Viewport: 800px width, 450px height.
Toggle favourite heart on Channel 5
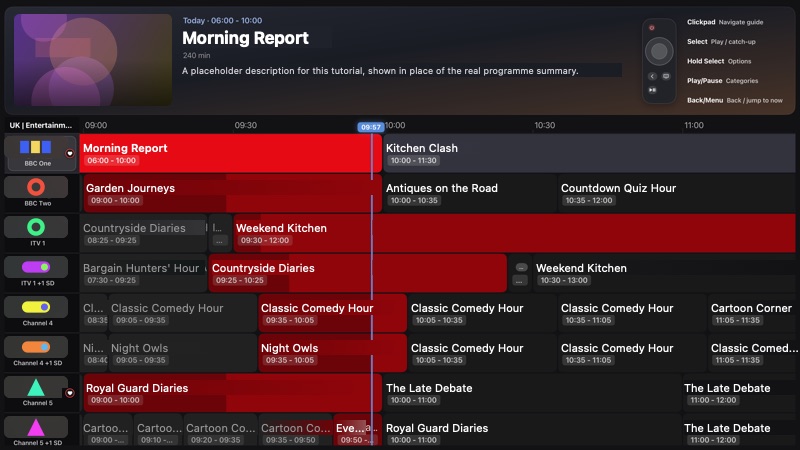pyautogui.click(x=70, y=393)
